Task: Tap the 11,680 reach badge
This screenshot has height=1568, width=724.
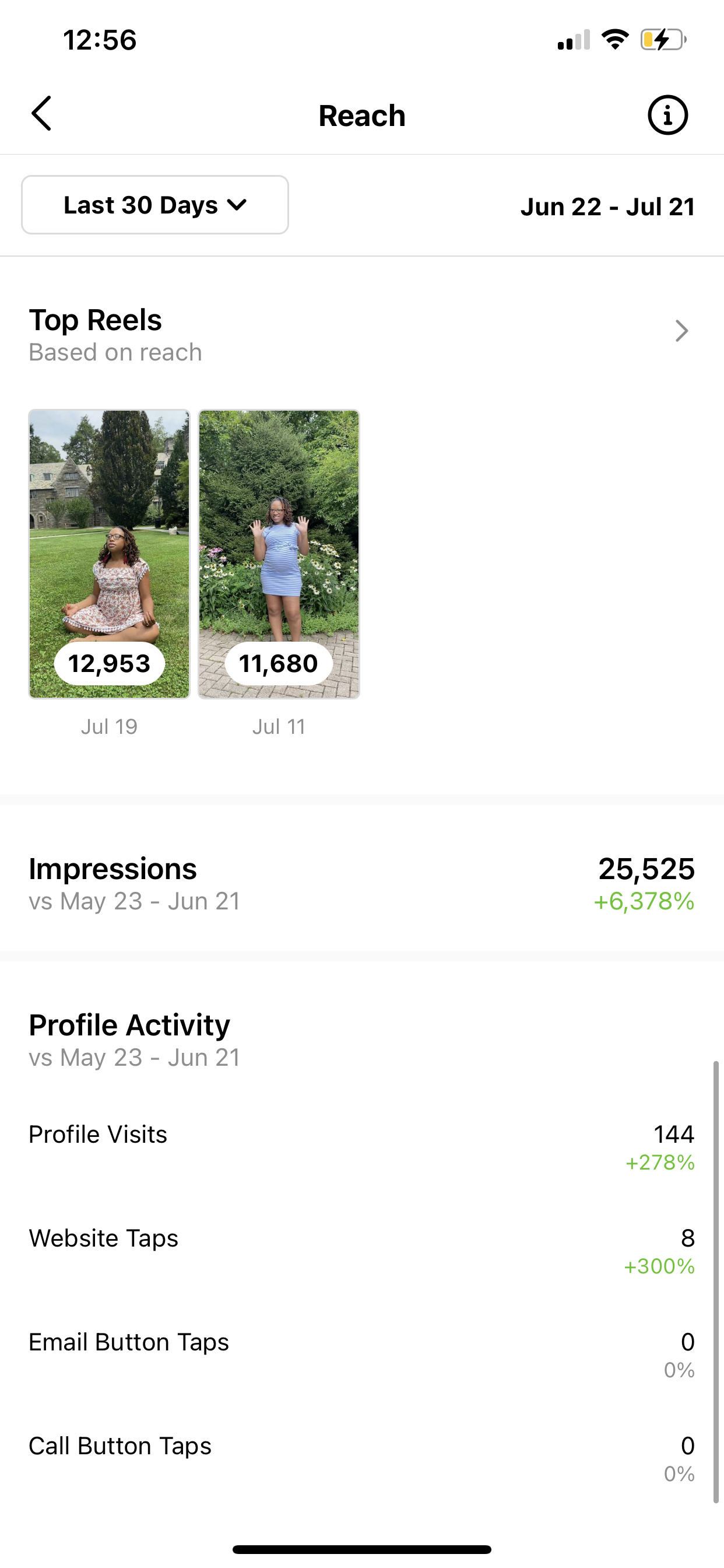Action: click(x=279, y=663)
